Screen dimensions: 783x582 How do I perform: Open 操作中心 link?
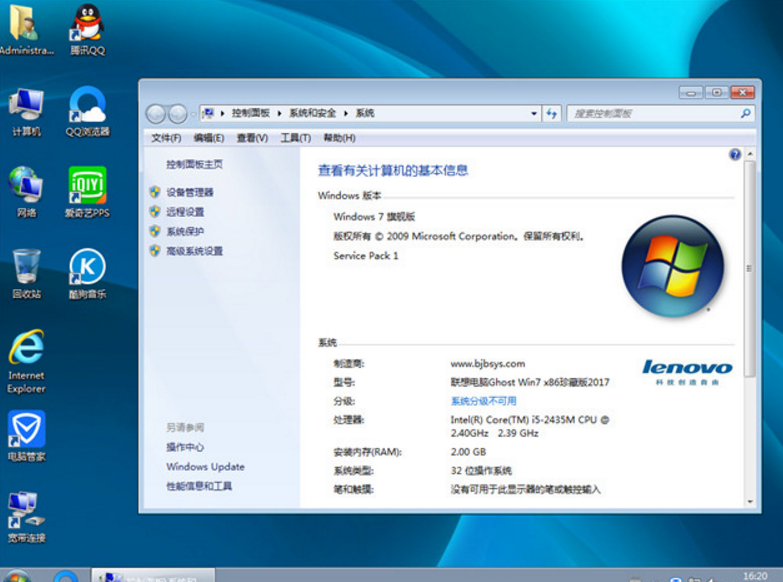point(185,447)
